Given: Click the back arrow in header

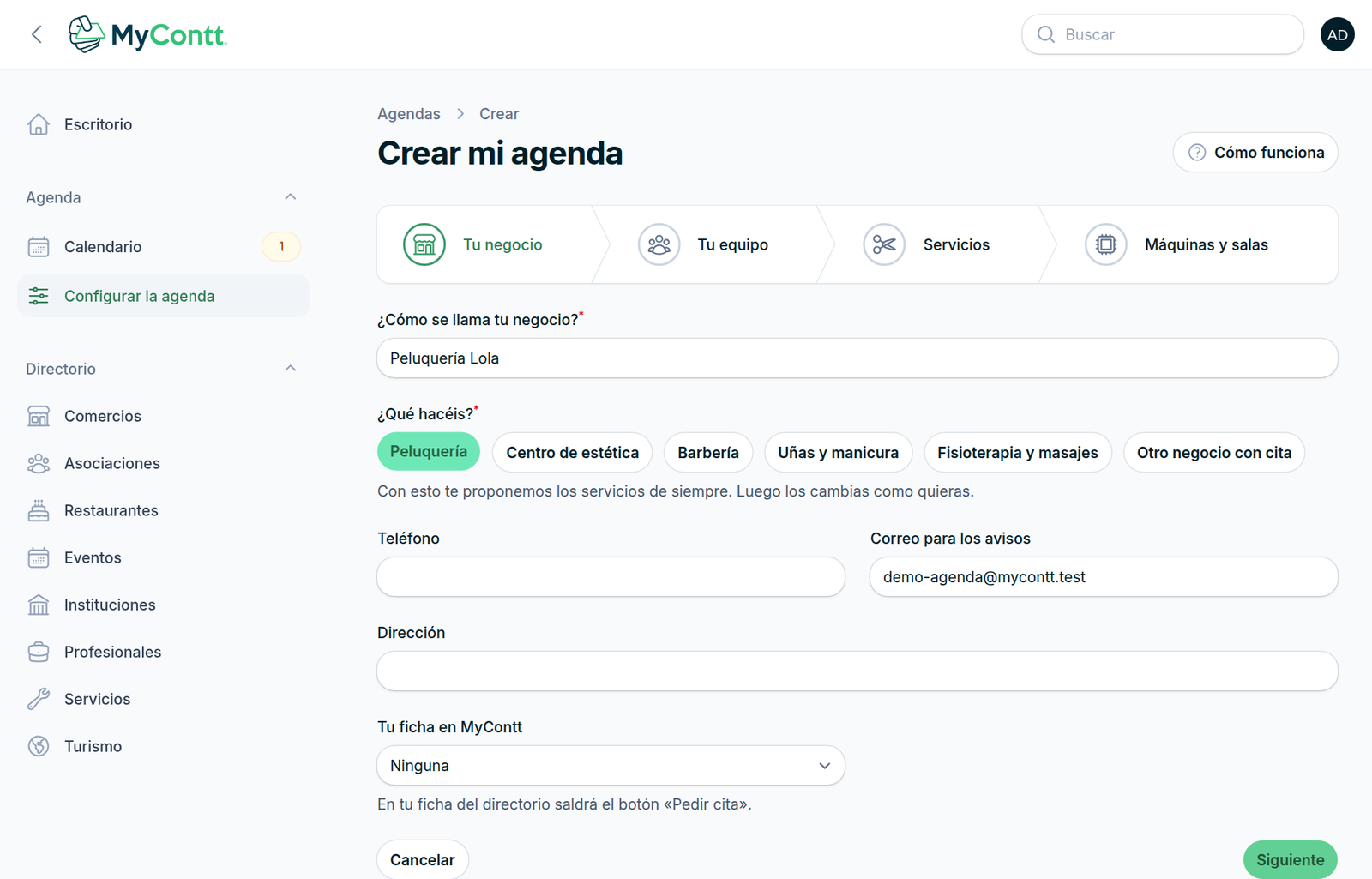Looking at the screenshot, I should (36, 34).
